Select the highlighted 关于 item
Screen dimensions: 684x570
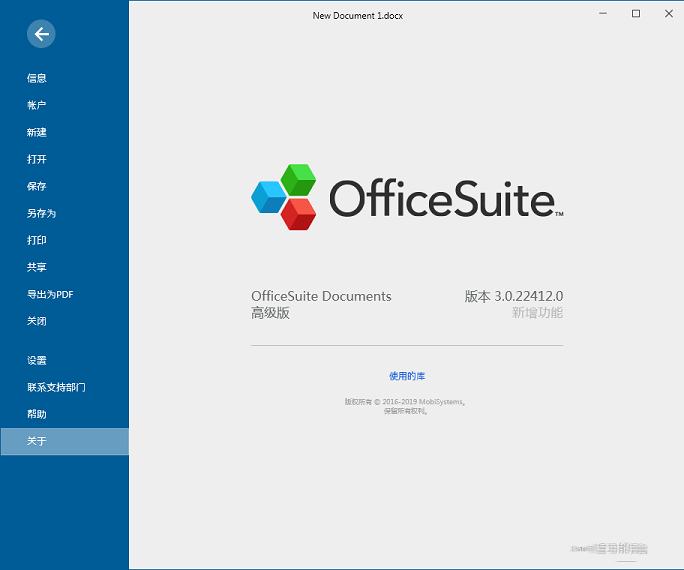[37, 441]
